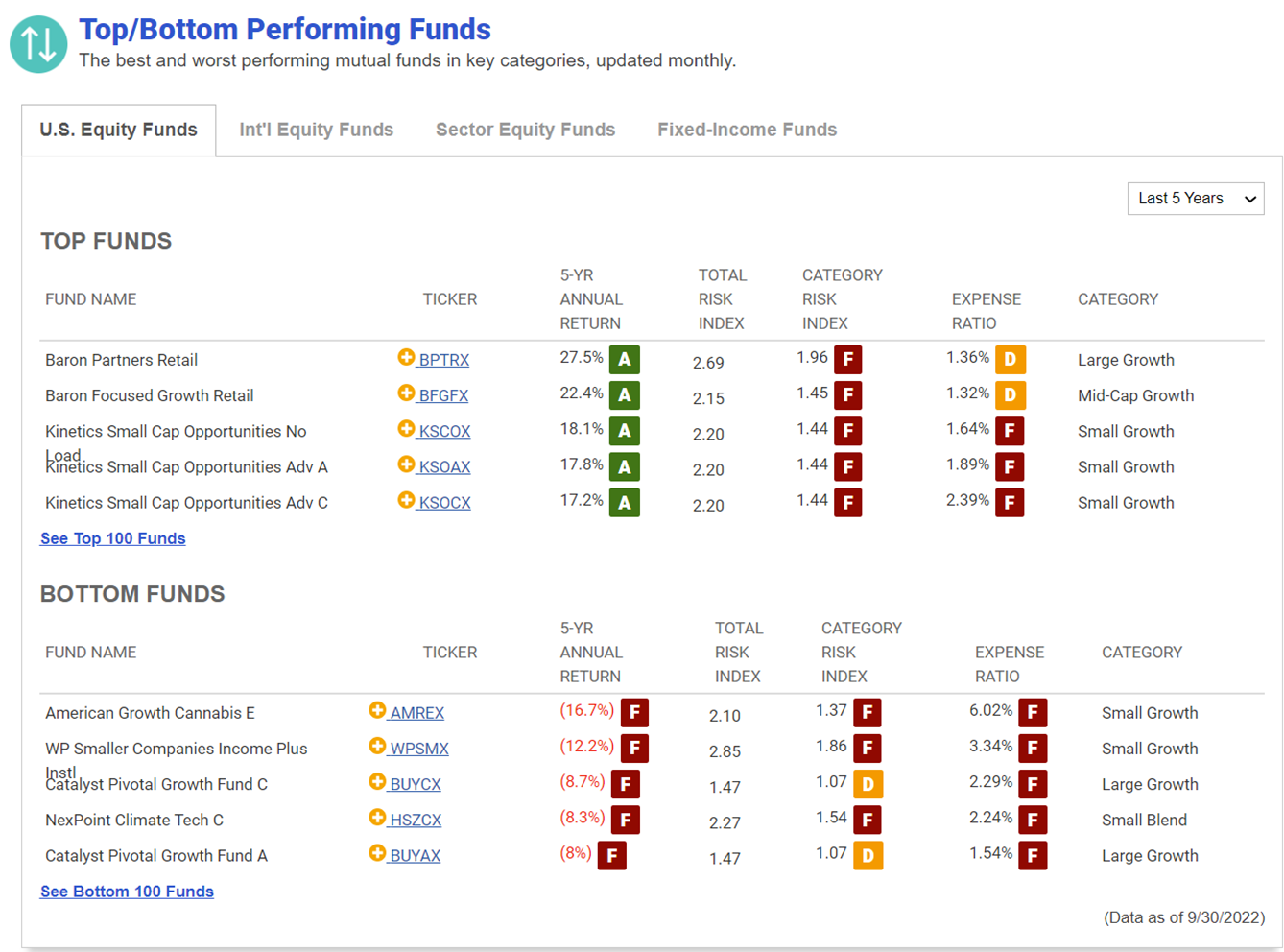Image resolution: width=1284 pixels, height=952 pixels.
Task: Click the plus icon beside BFGFX ticker
Action: click(x=406, y=393)
